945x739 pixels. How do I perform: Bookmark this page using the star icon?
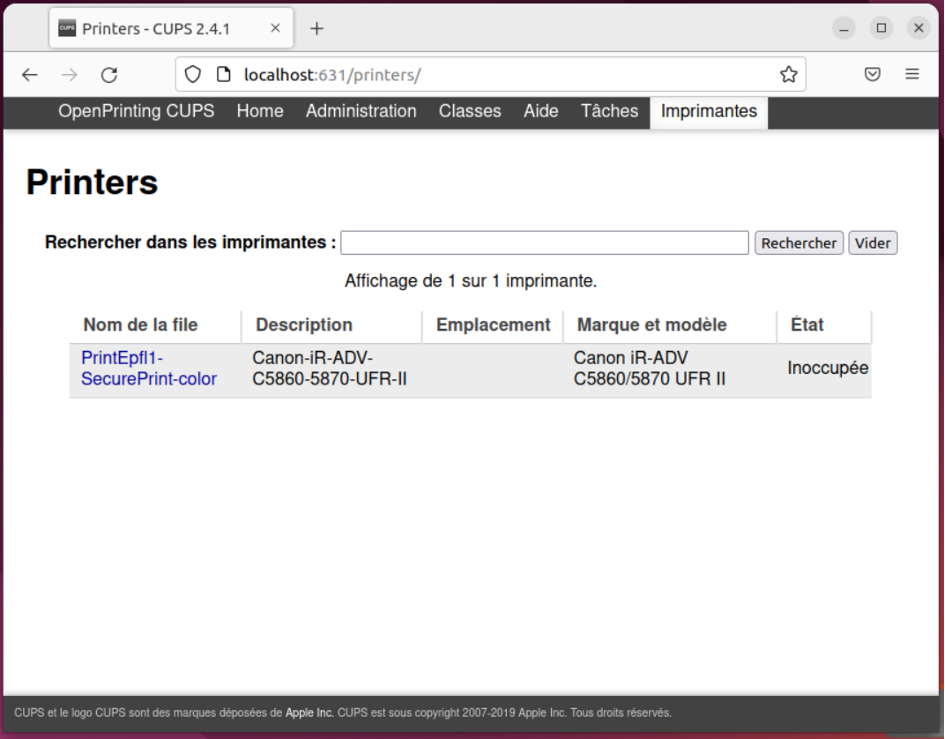(788, 75)
